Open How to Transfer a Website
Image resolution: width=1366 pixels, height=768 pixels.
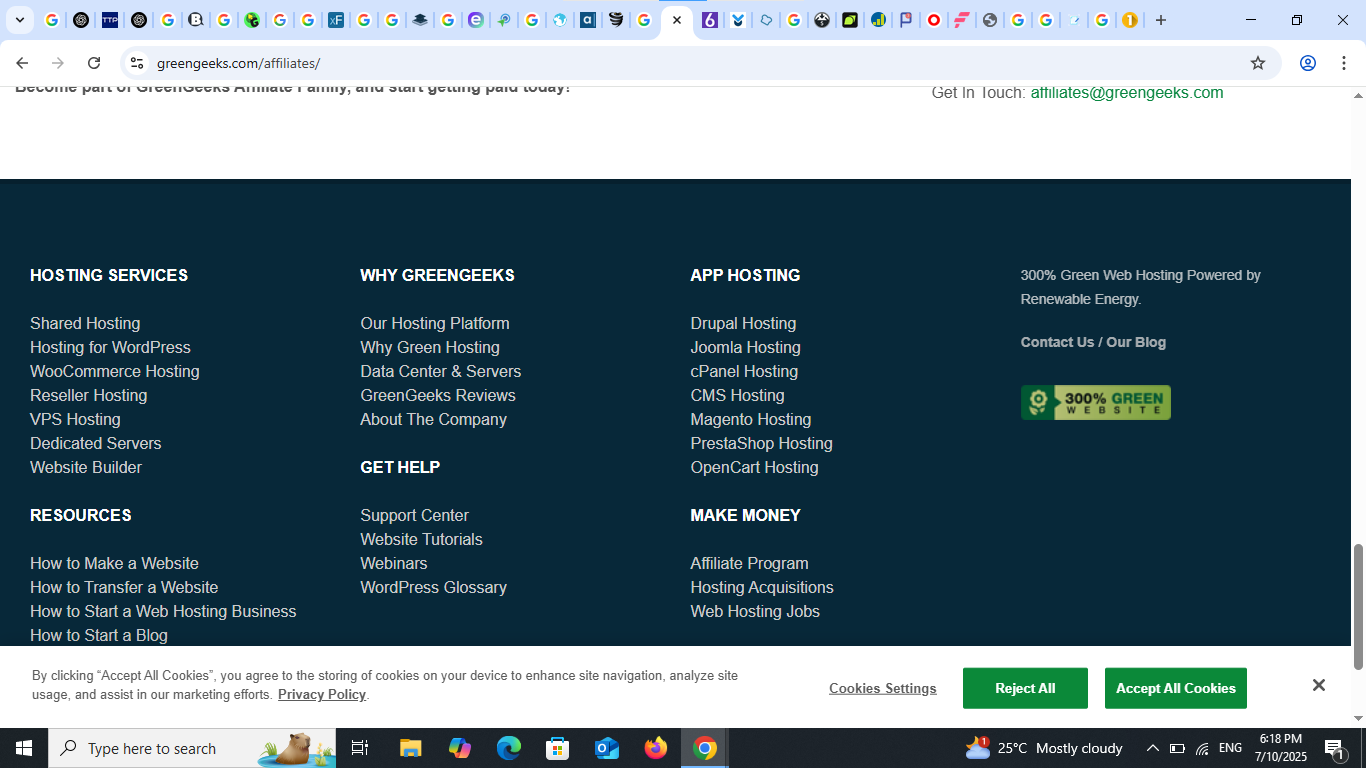click(x=124, y=587)
